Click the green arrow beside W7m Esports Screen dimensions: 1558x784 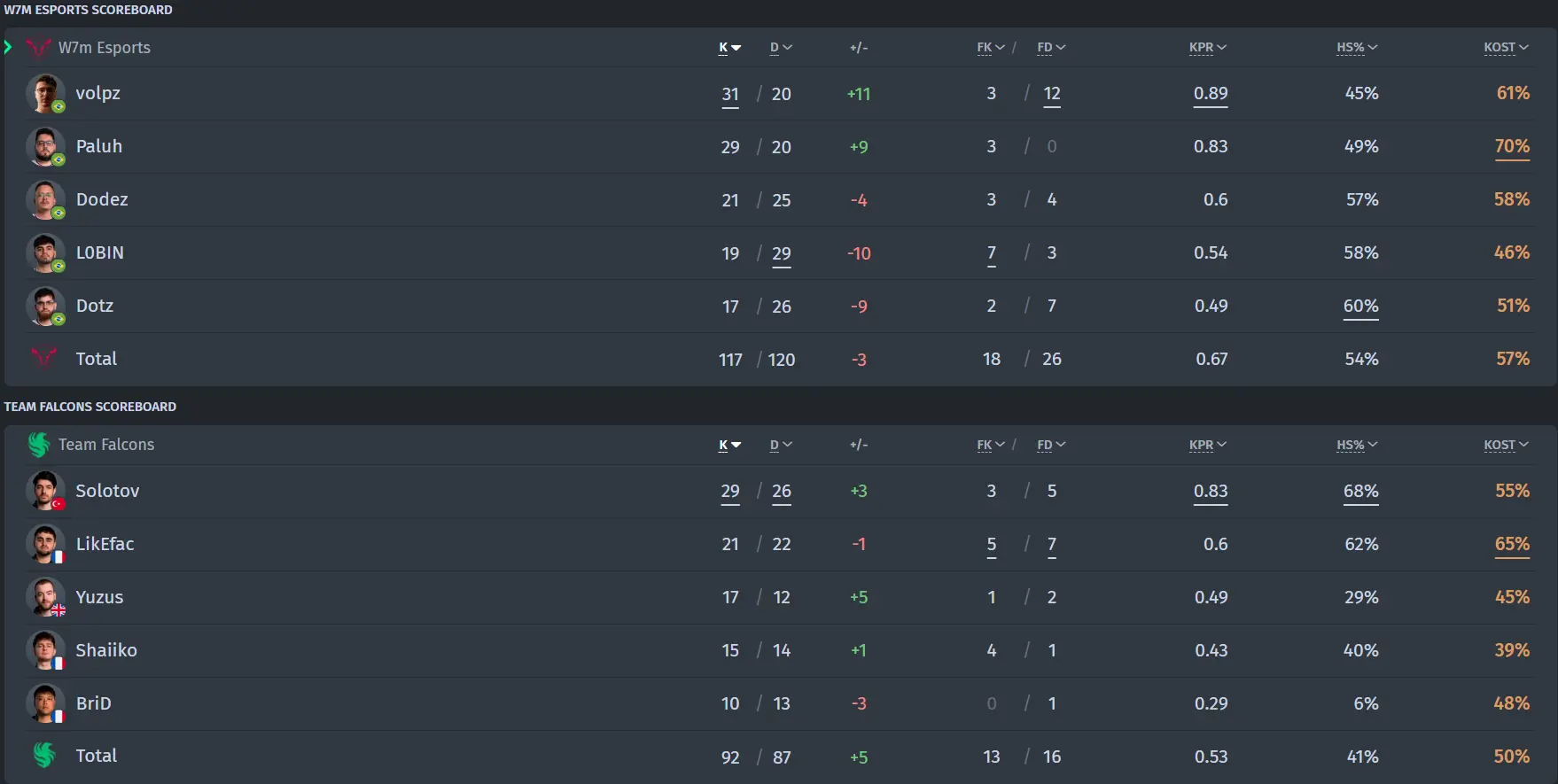[x=8, y=47]
